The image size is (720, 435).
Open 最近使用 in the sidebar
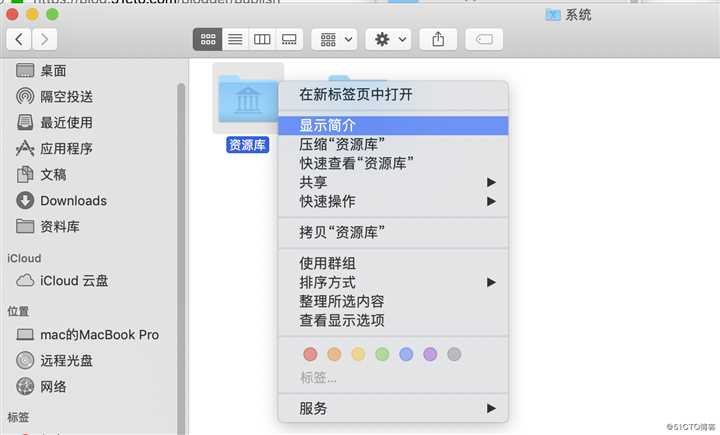(x=54, y=123)
